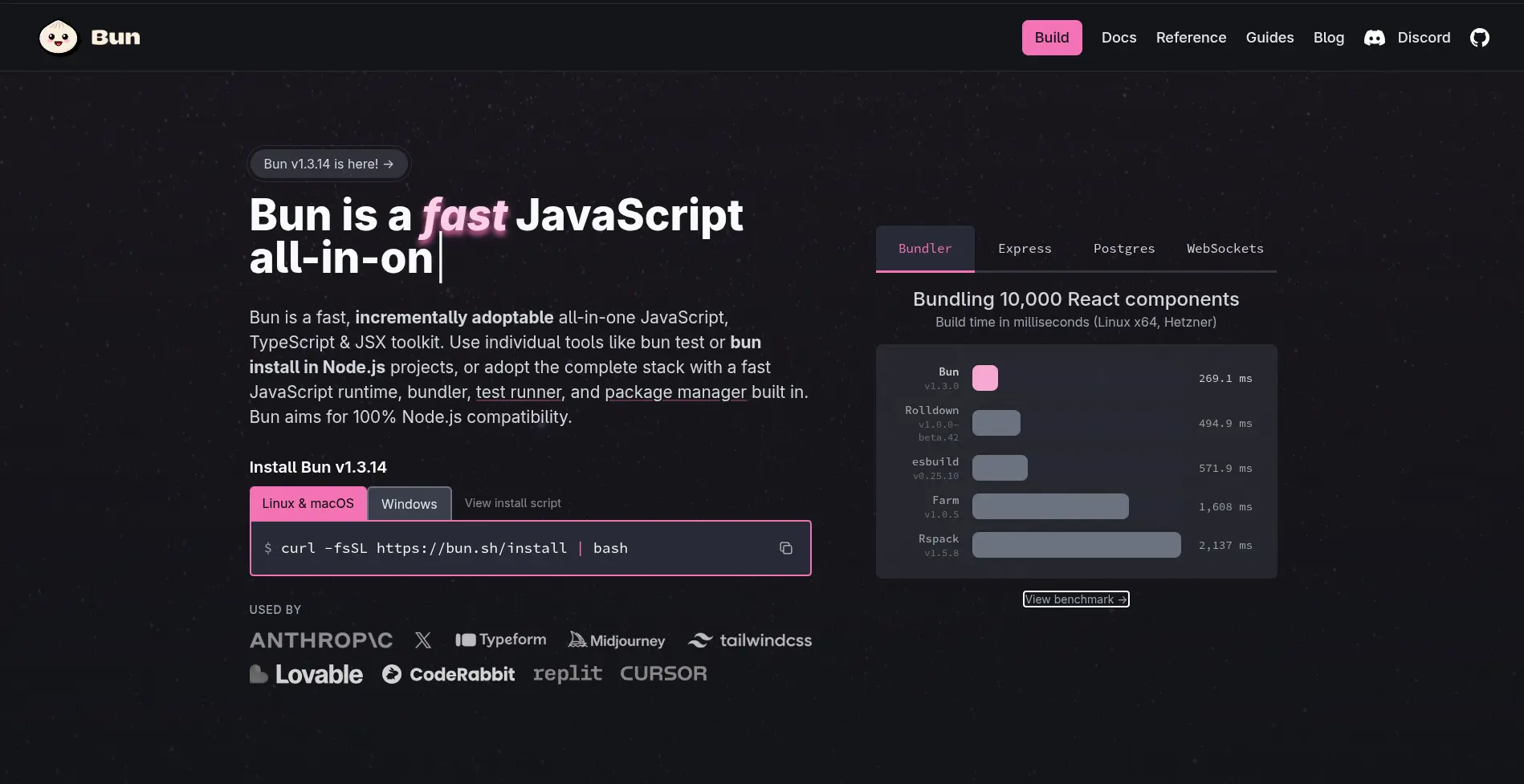Viewport: 1524px width, 784px height.
Task: Click the Discord logo icon
Action: click(1375, 38)
